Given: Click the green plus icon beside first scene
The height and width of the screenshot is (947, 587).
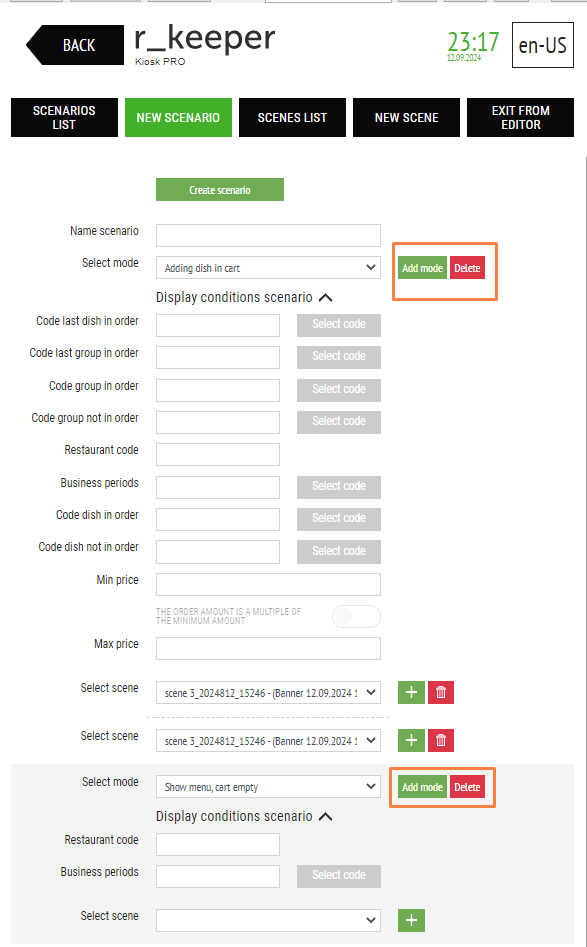Looking at the screenshot, I should coord(411,692).
